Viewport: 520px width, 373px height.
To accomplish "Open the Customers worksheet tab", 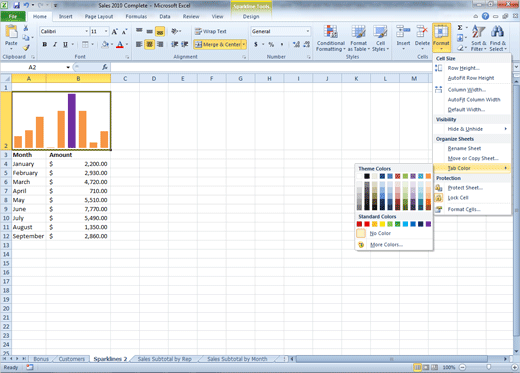I will click(71, 359).
